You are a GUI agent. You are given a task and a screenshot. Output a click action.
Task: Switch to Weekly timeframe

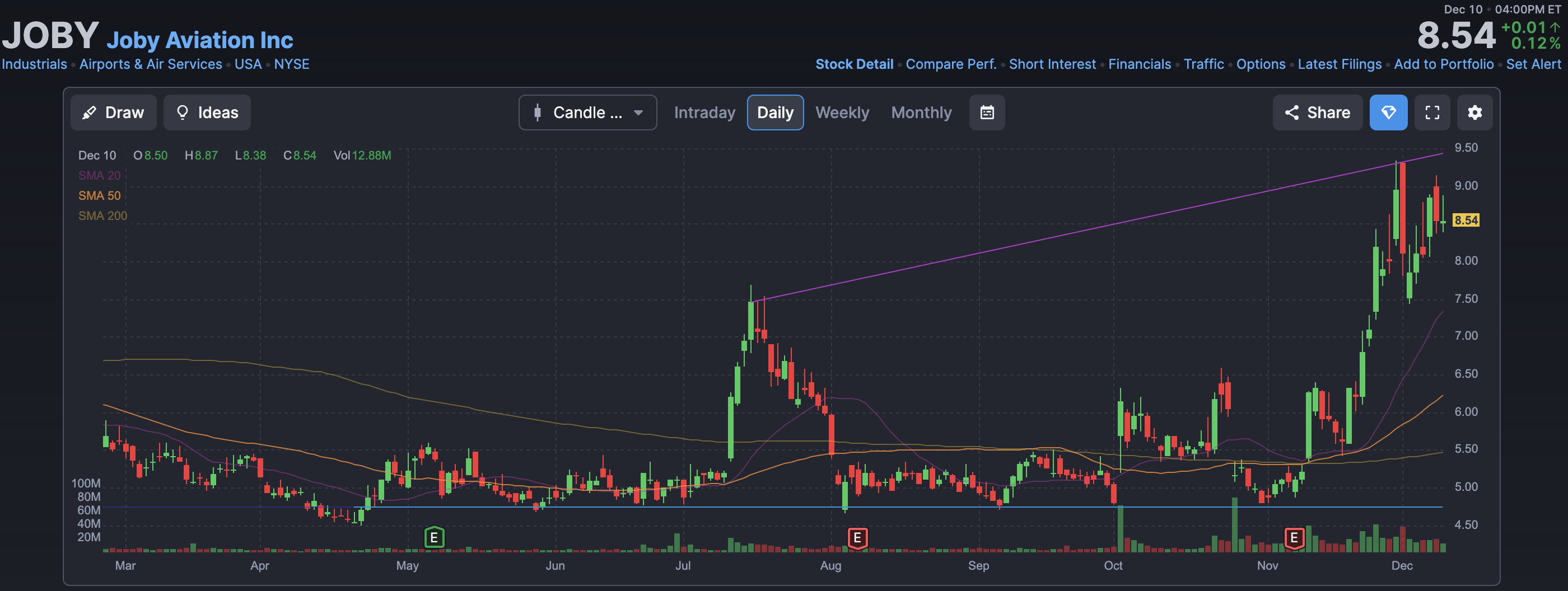(x=842, y=112)
